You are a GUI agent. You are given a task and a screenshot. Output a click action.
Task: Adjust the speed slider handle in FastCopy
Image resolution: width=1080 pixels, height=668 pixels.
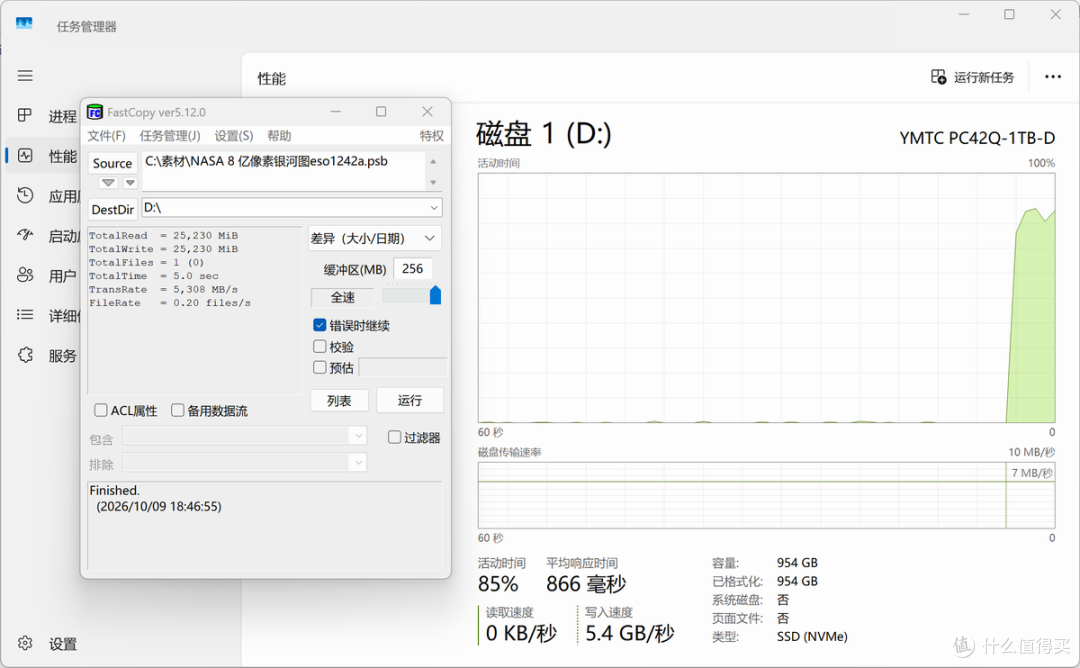pyautogui.click(x=435, y=295)
